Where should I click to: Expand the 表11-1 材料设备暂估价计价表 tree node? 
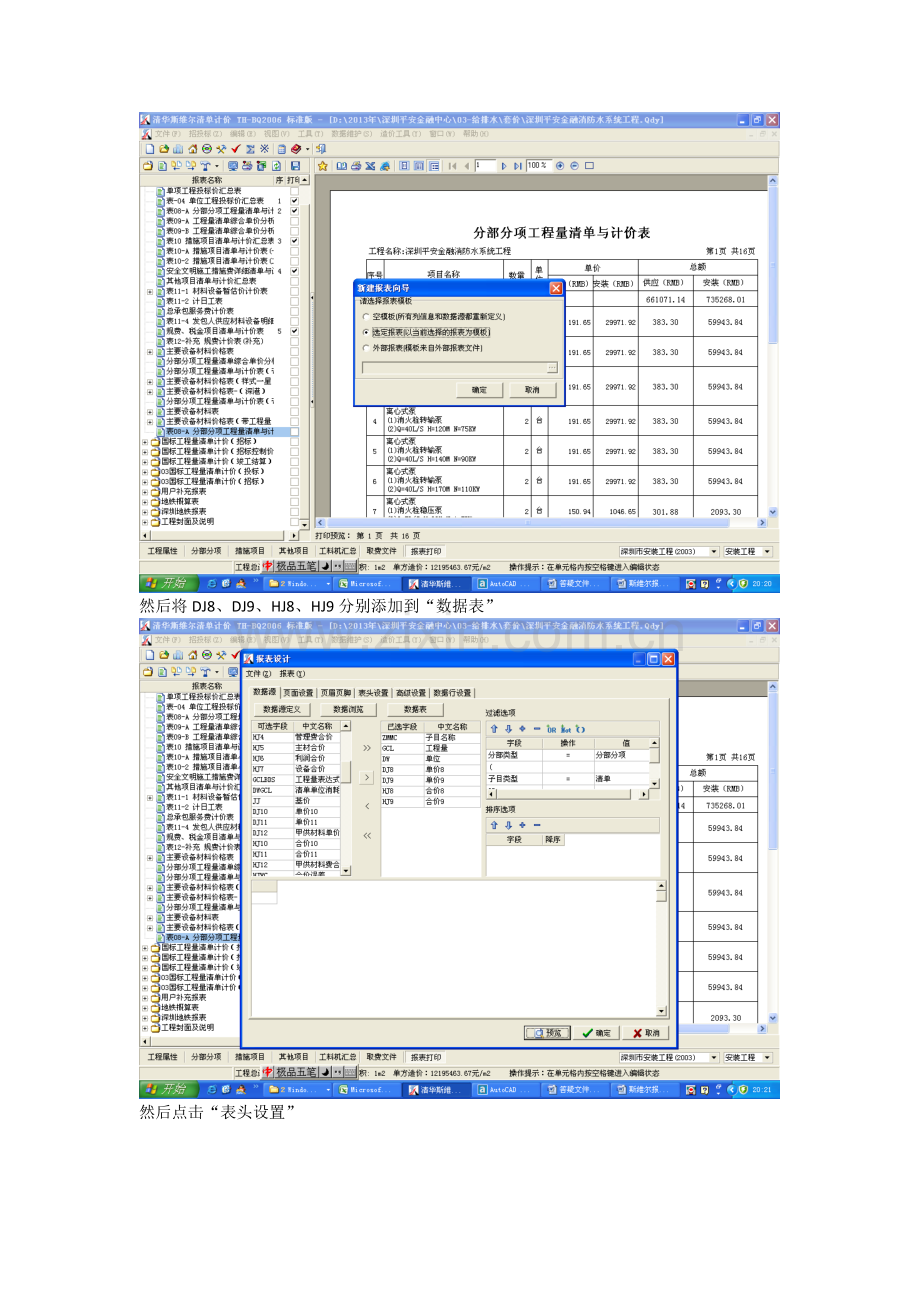[x=150, y=291]
